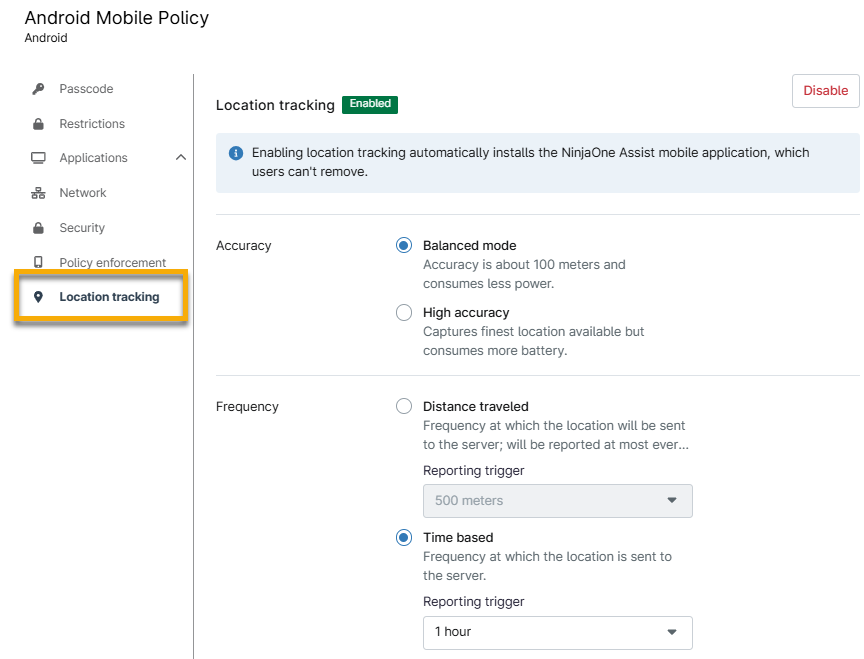Open the 500 meters reporting trigger dropdown

557,501
